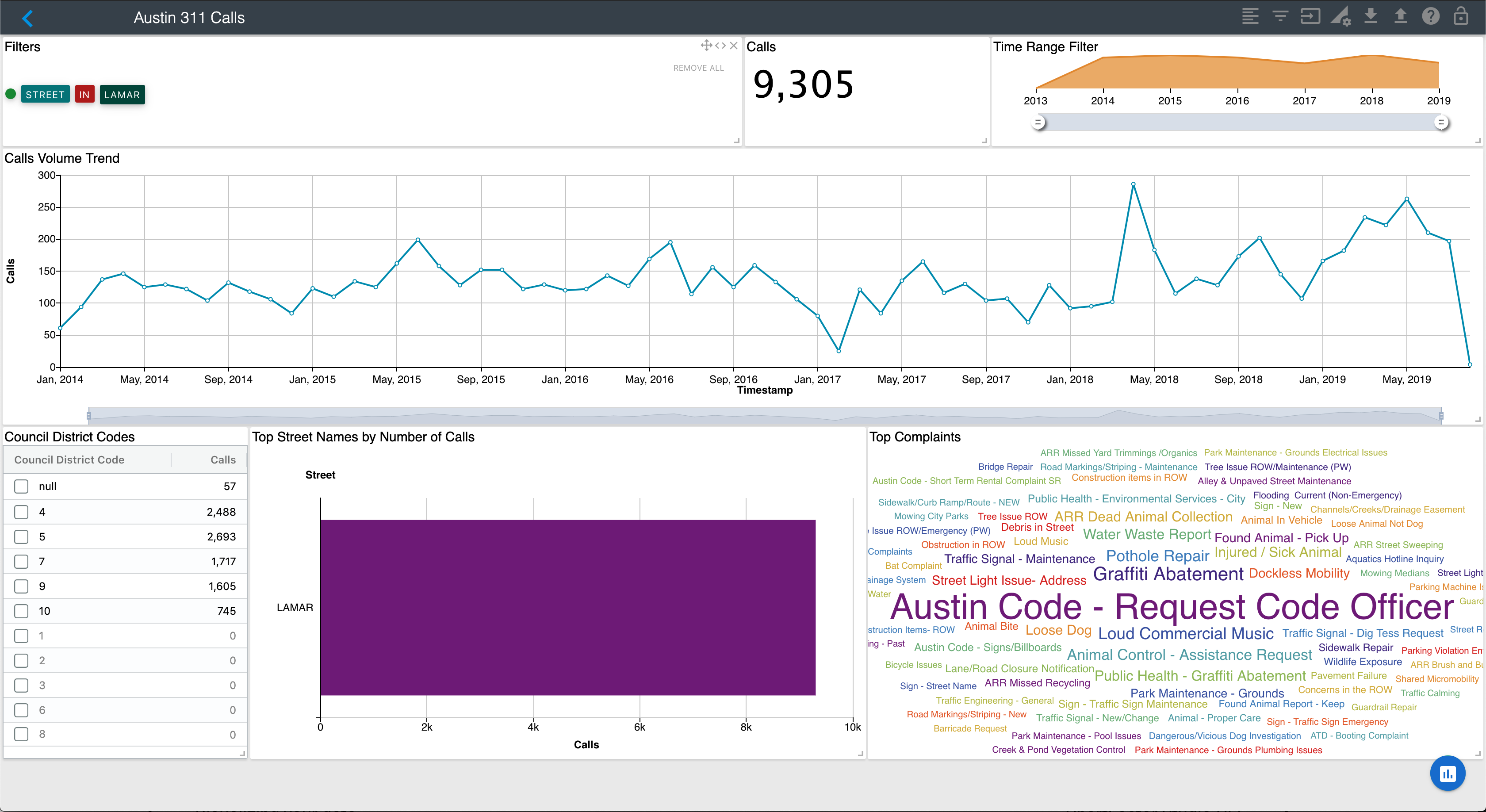
Task: Click the STREET filter chip
Action: 45,95
